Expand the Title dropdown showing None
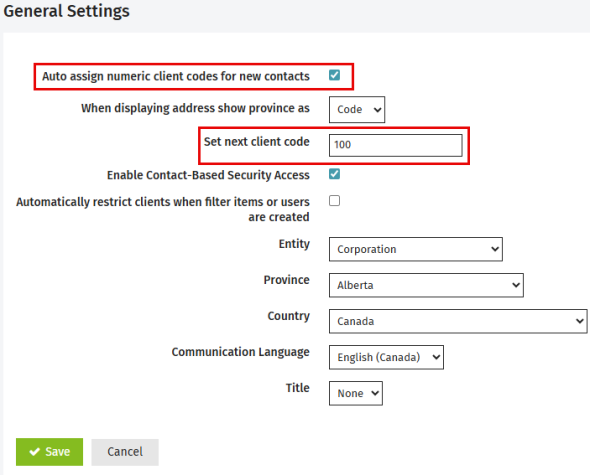Image resolution: width=590 pixels, height=475 pixels. click(x=356, y=393)
